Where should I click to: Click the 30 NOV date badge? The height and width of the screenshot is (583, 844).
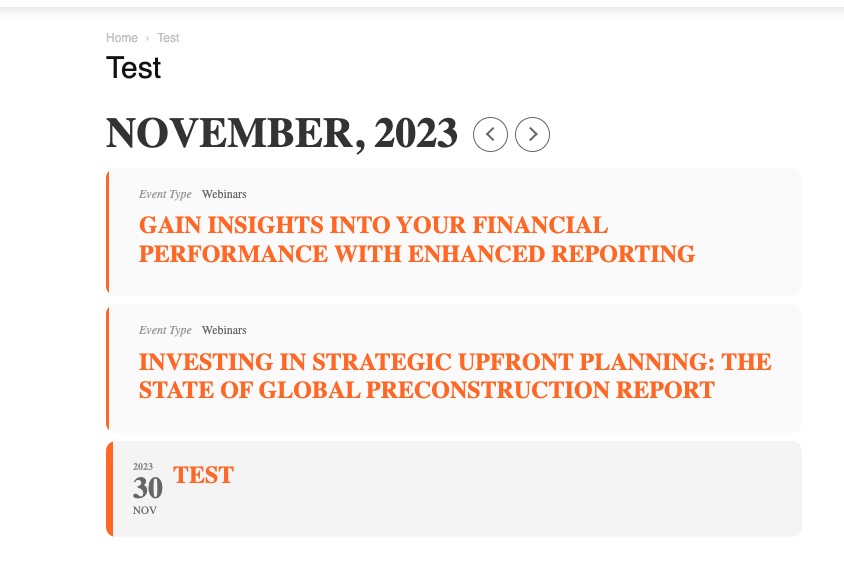point(147,488)
